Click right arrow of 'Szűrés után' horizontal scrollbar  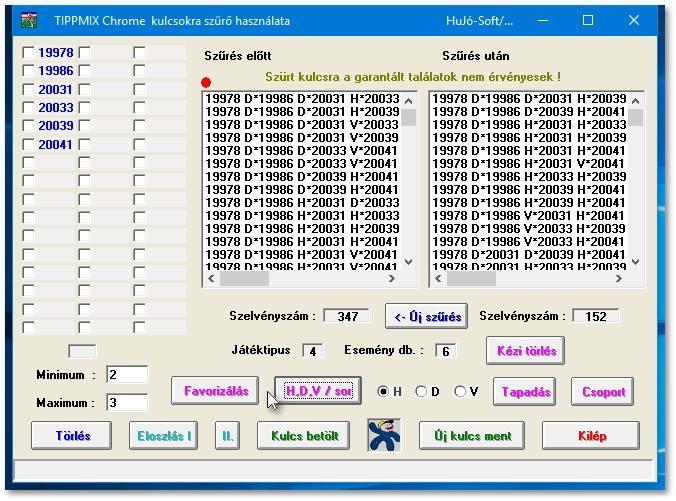point(619,279)
